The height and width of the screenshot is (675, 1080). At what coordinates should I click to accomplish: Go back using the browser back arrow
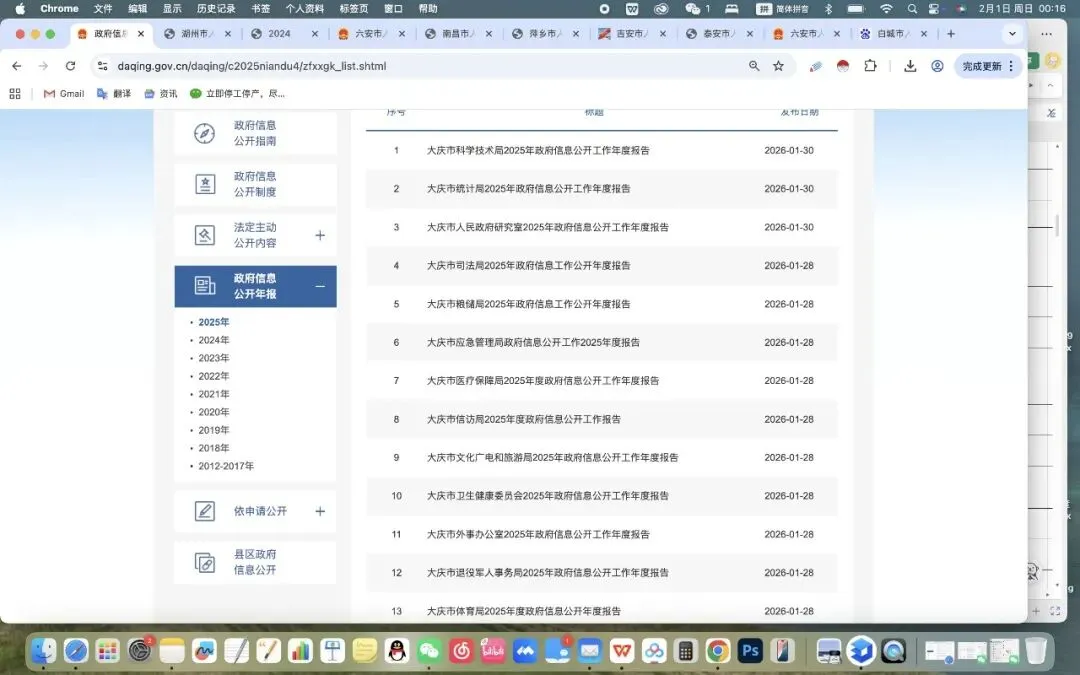pos(17,66)
